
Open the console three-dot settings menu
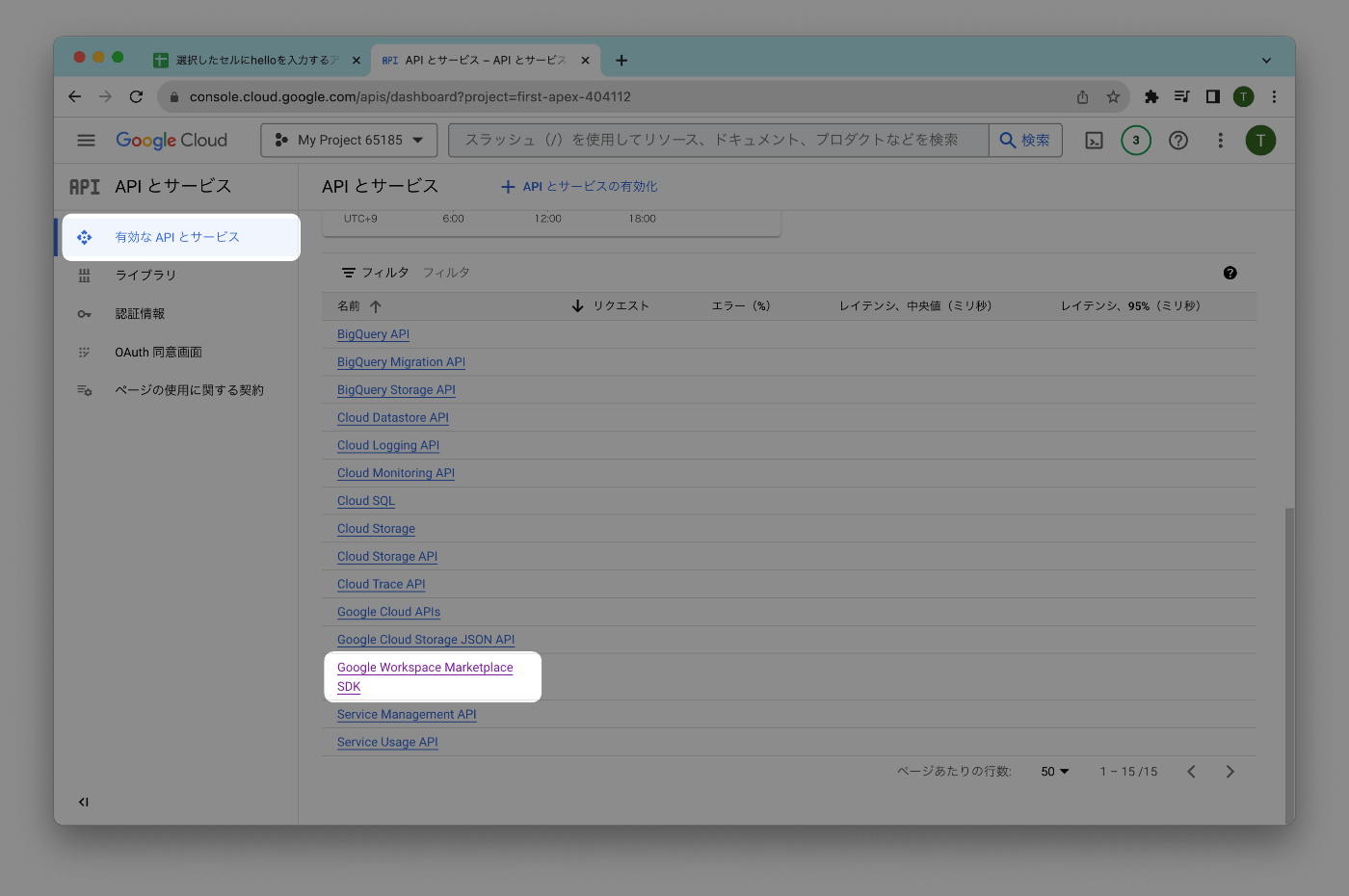click(1220, 141)
